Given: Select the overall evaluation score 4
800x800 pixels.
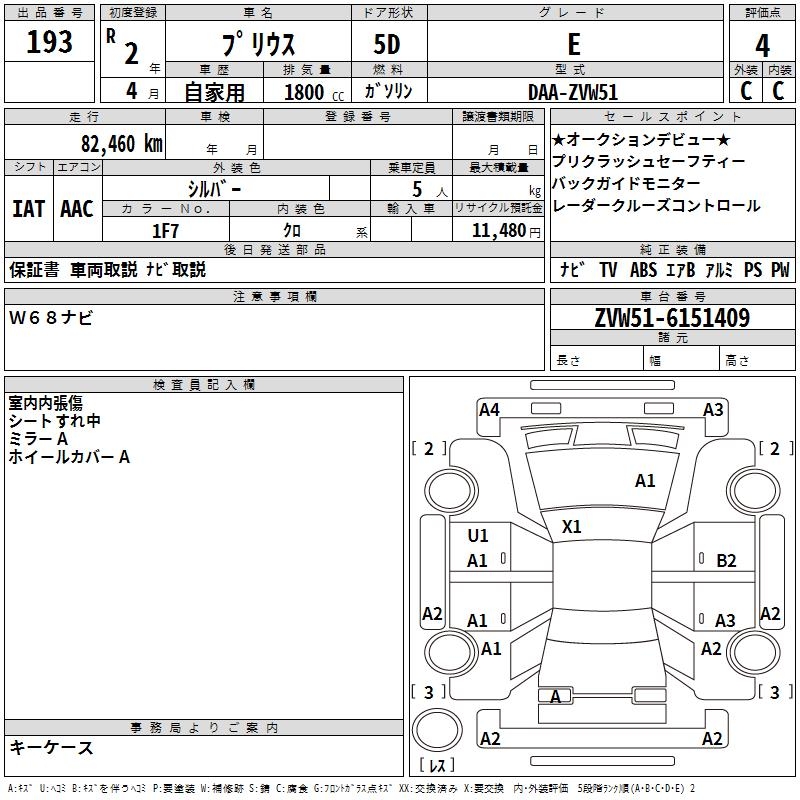Looking at the screenshot, I should coord(762,46).
